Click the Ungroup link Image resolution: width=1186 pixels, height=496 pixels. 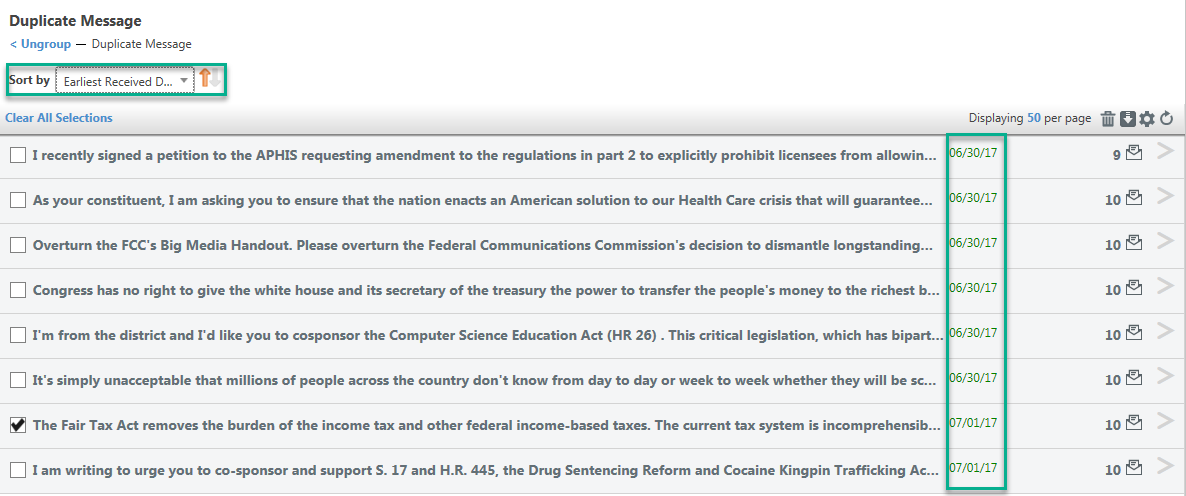click(41, 44)
